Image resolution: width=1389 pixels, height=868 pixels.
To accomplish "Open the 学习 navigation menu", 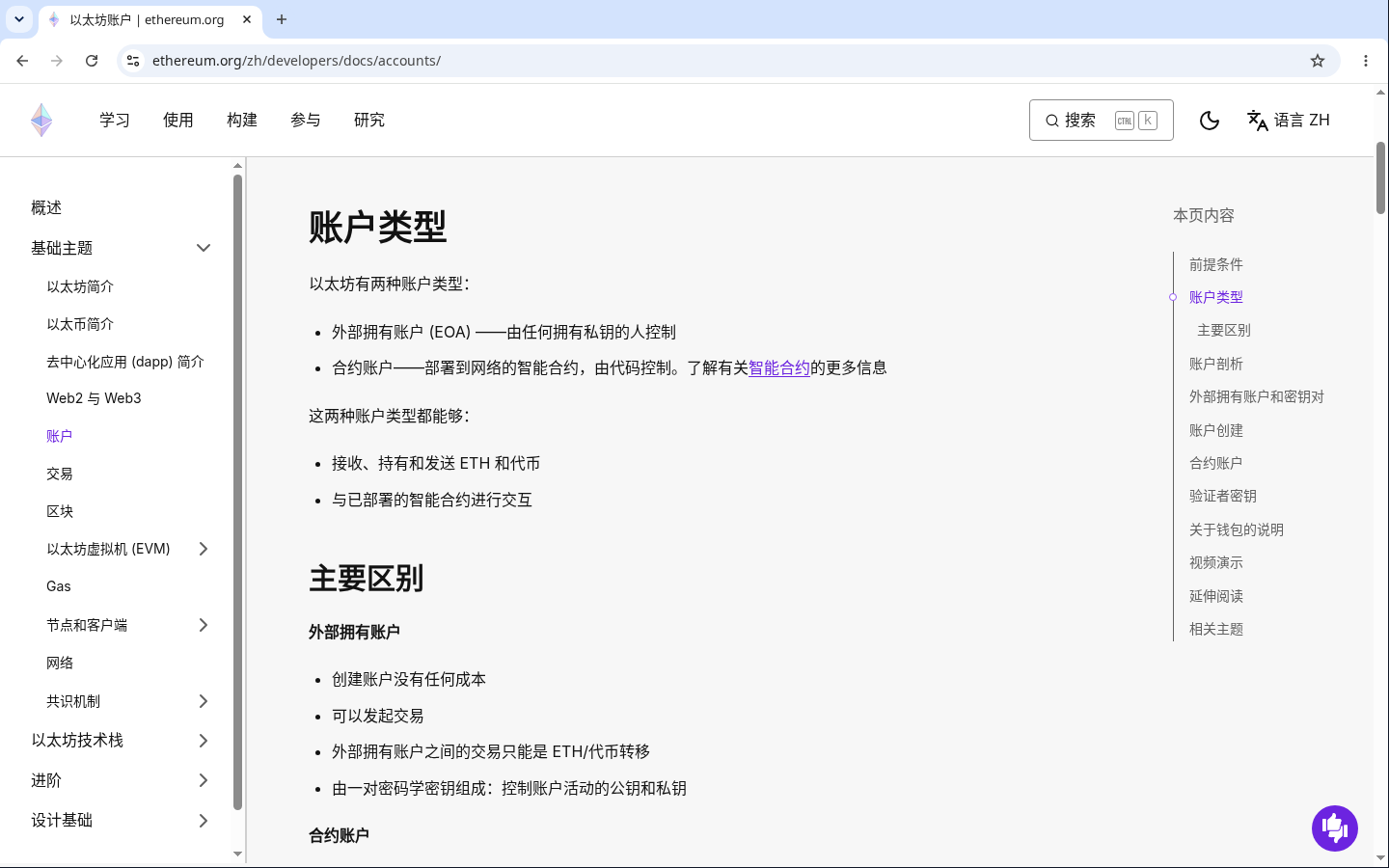I will [115, 121].
